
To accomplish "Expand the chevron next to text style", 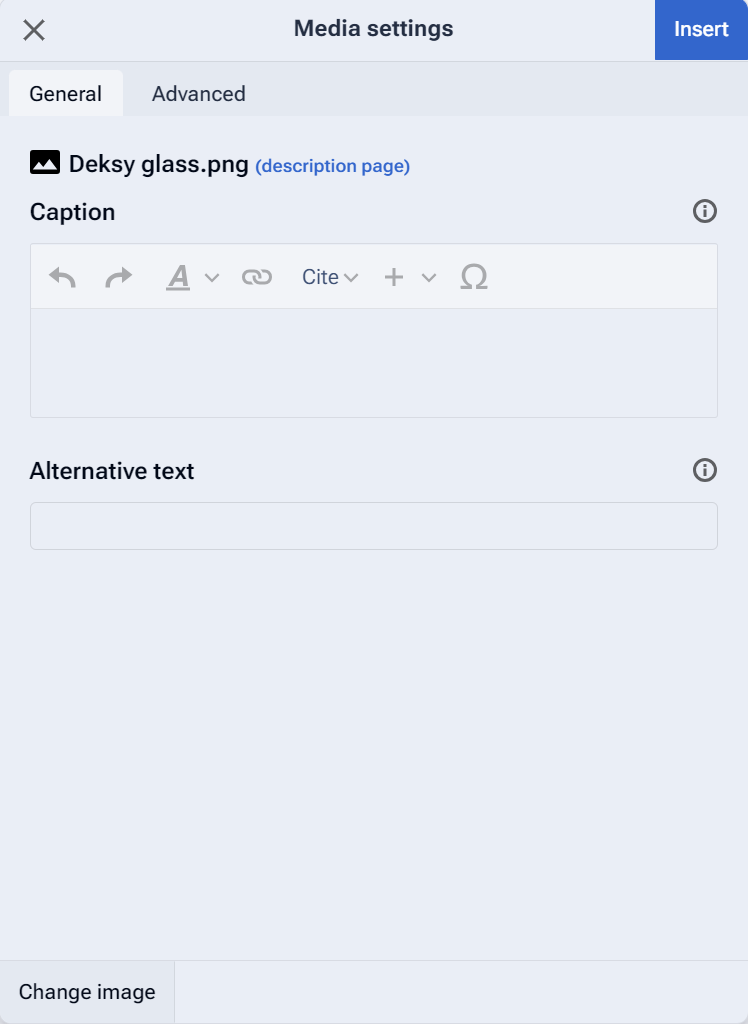I will [212, 278].
